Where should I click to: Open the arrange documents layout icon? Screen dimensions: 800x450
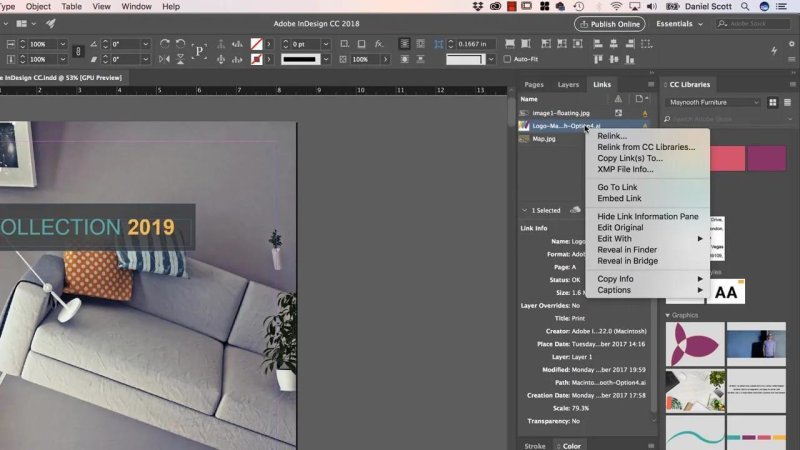coord(25,23)
